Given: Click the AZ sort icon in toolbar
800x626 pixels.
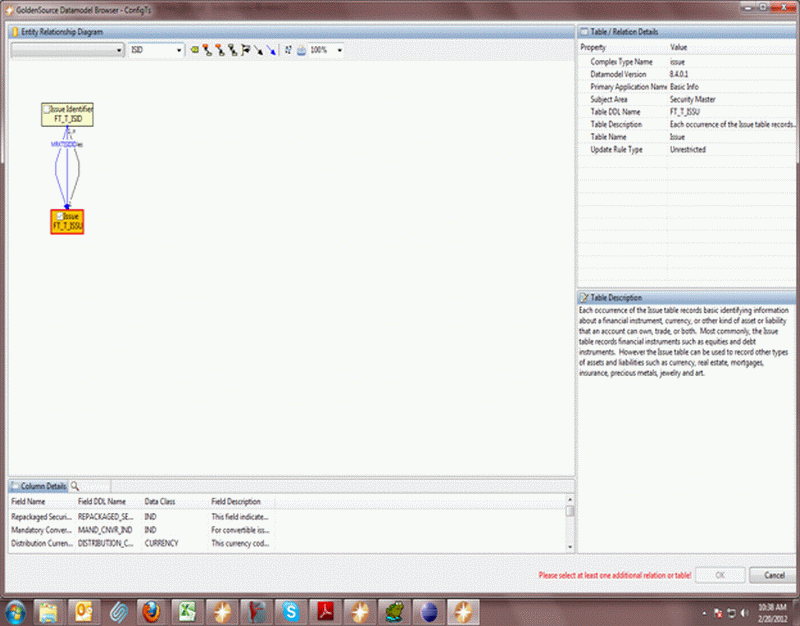Looking at the screenshot, I should click(288, 50).
